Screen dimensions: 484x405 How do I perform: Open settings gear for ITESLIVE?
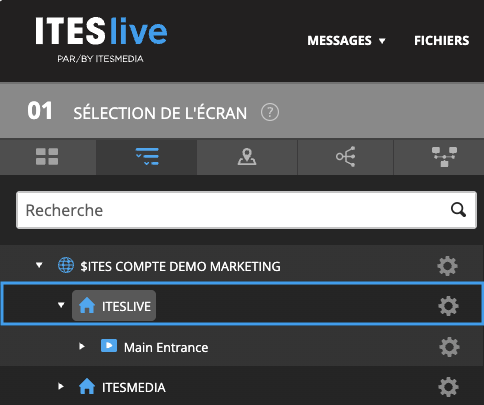pos(448,306)
